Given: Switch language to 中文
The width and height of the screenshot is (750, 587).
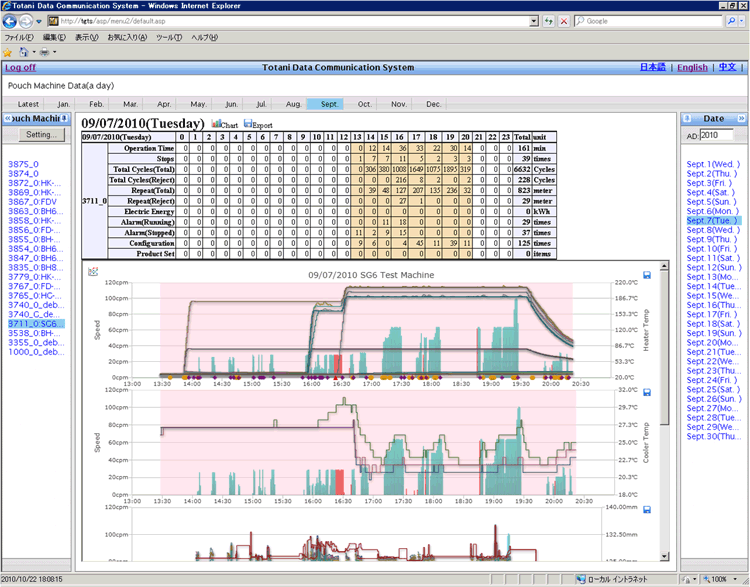Looking at the screenshot, I should tap(727, 67).
